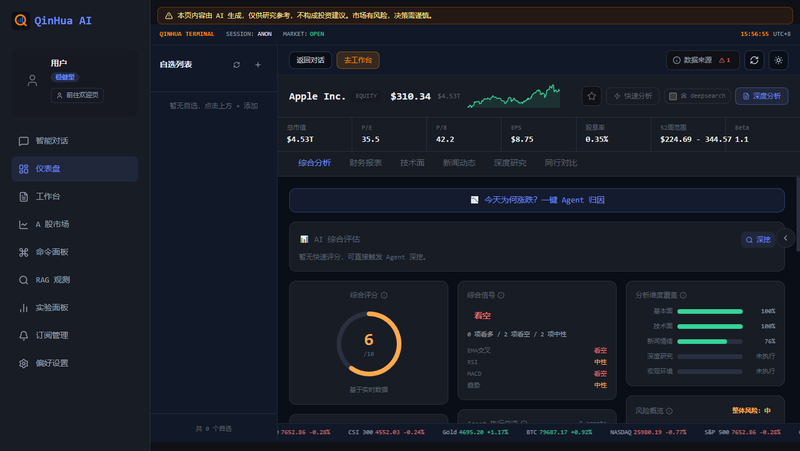Screen dimensions: 800x451
Task: Click the 今天为何涨跌 Agent 归因 banner
Action: [537, 200]
